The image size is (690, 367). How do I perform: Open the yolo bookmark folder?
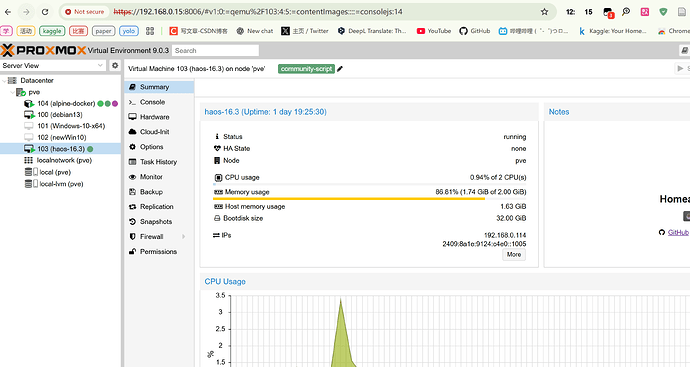point(128,31)
